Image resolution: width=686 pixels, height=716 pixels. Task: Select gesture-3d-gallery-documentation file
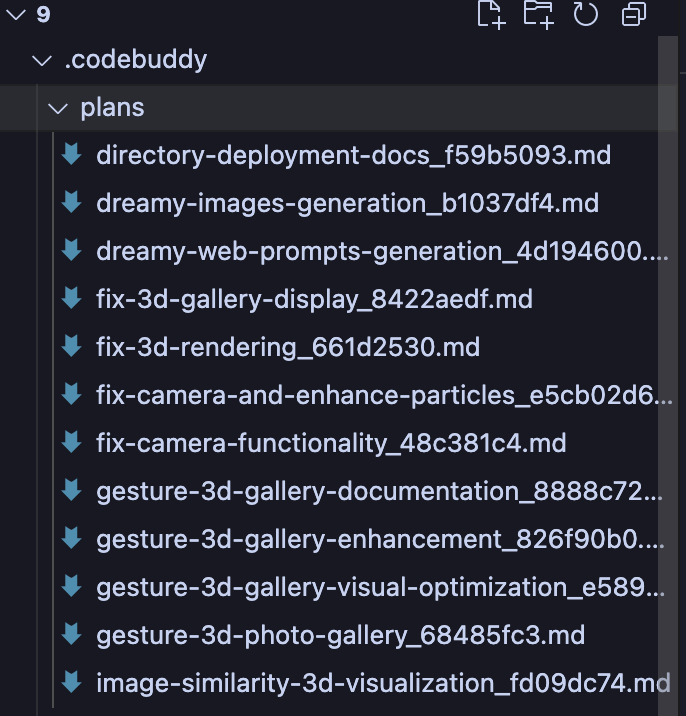tap(380, 491)
